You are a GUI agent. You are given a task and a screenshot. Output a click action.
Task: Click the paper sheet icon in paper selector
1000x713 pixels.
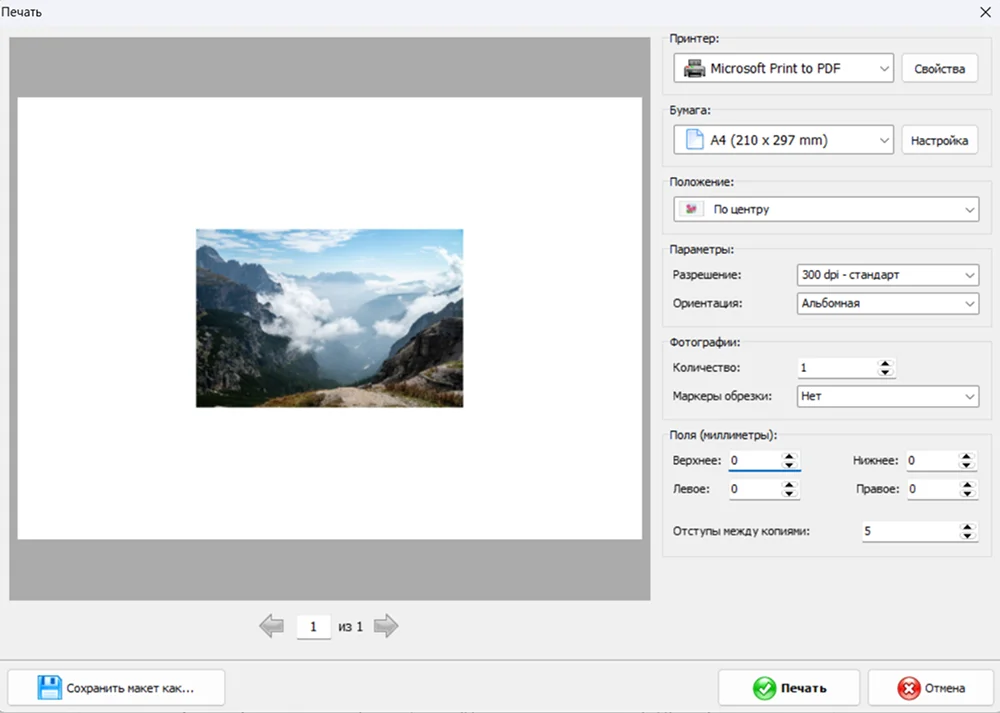(694, 140)
